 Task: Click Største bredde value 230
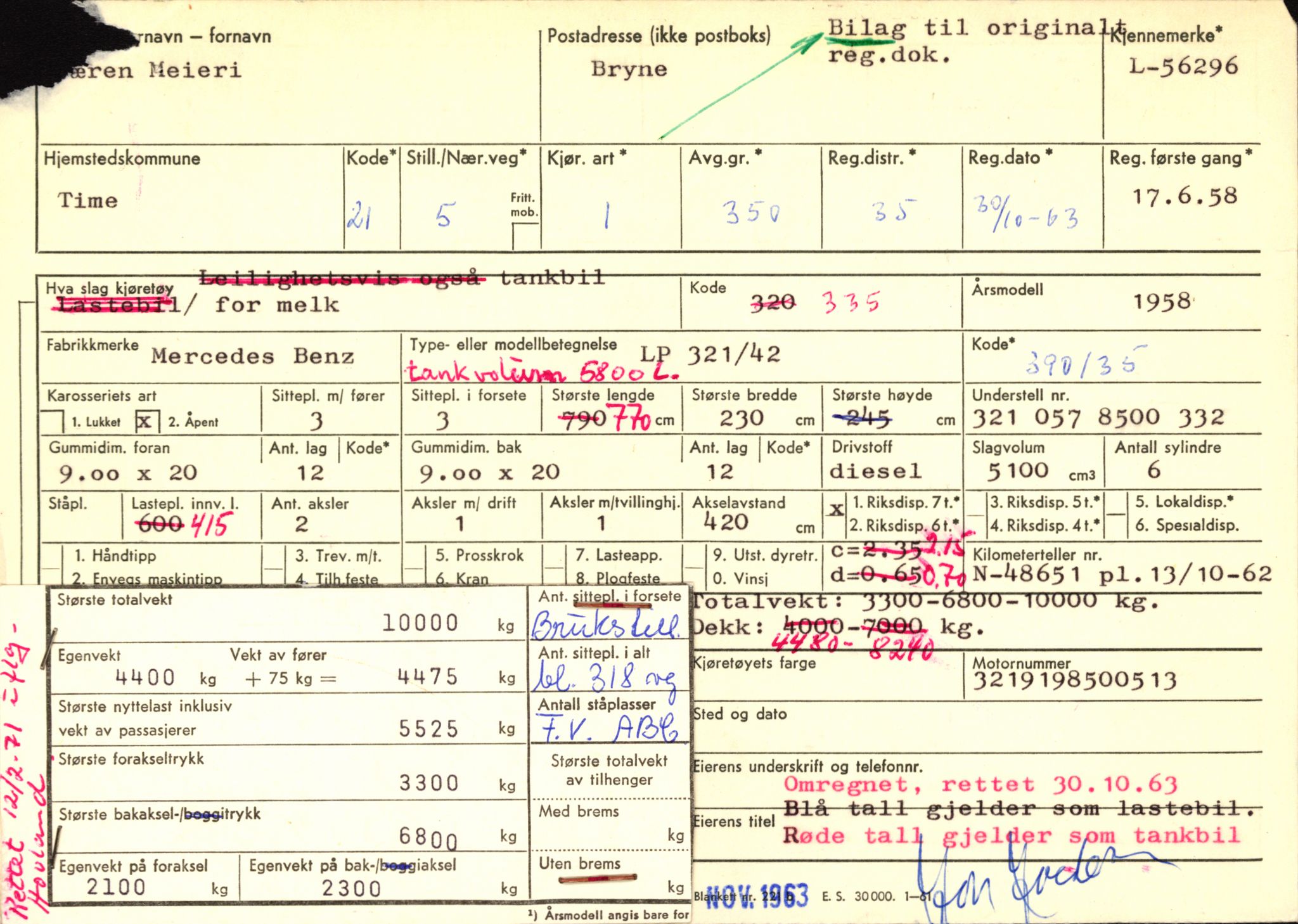pyautogui.click(x=742, y=418)
